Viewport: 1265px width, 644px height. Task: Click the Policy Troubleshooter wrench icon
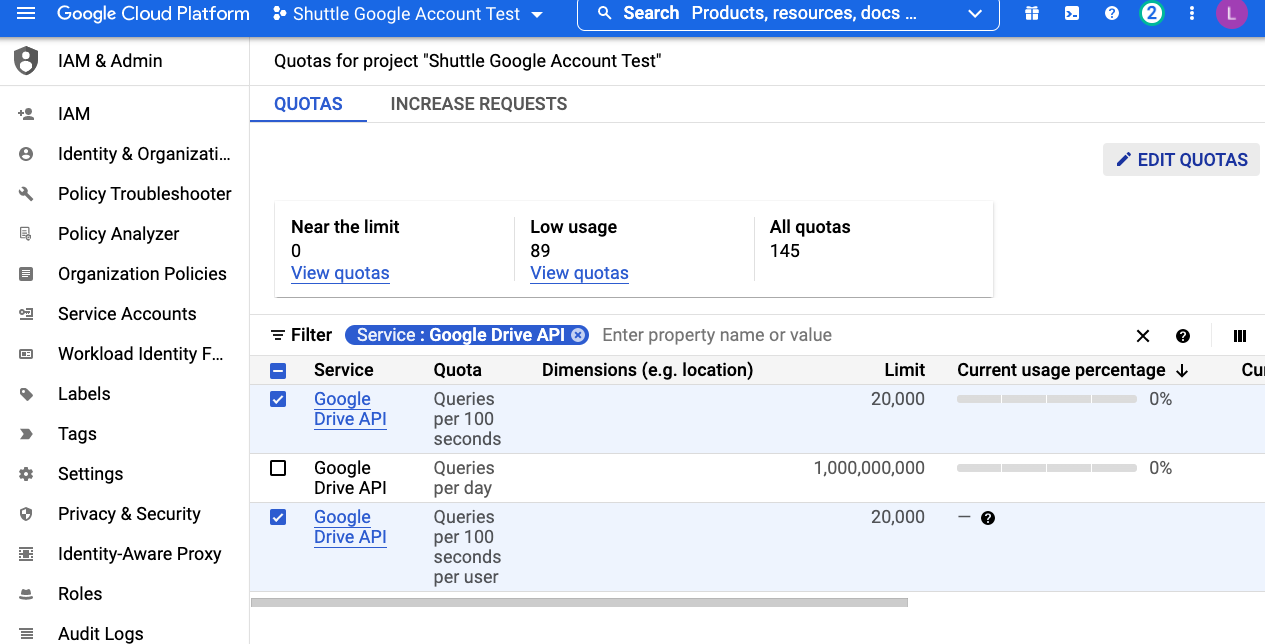point(26,194)
